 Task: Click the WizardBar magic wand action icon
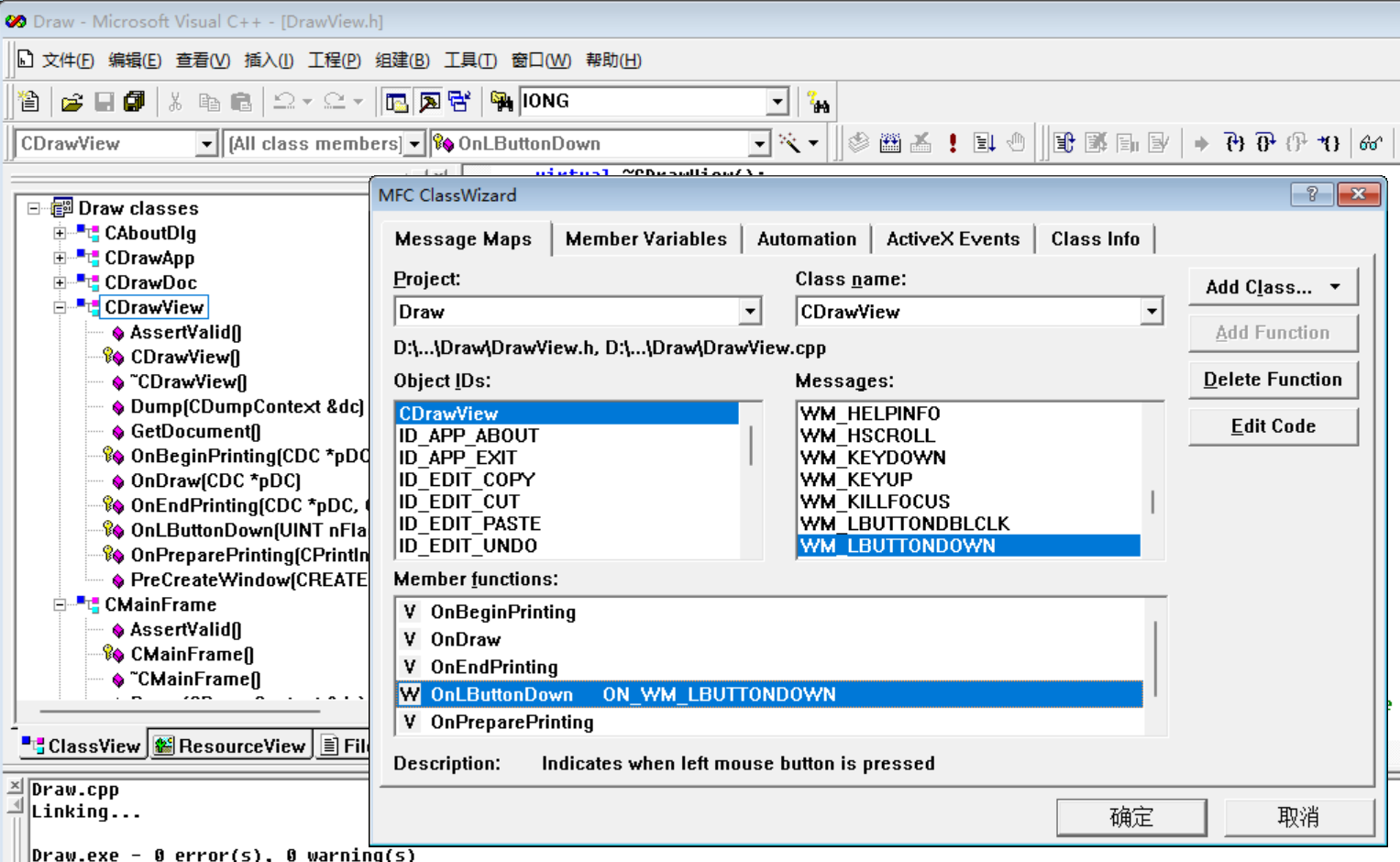pyautogui.click(x=789, y=143)
